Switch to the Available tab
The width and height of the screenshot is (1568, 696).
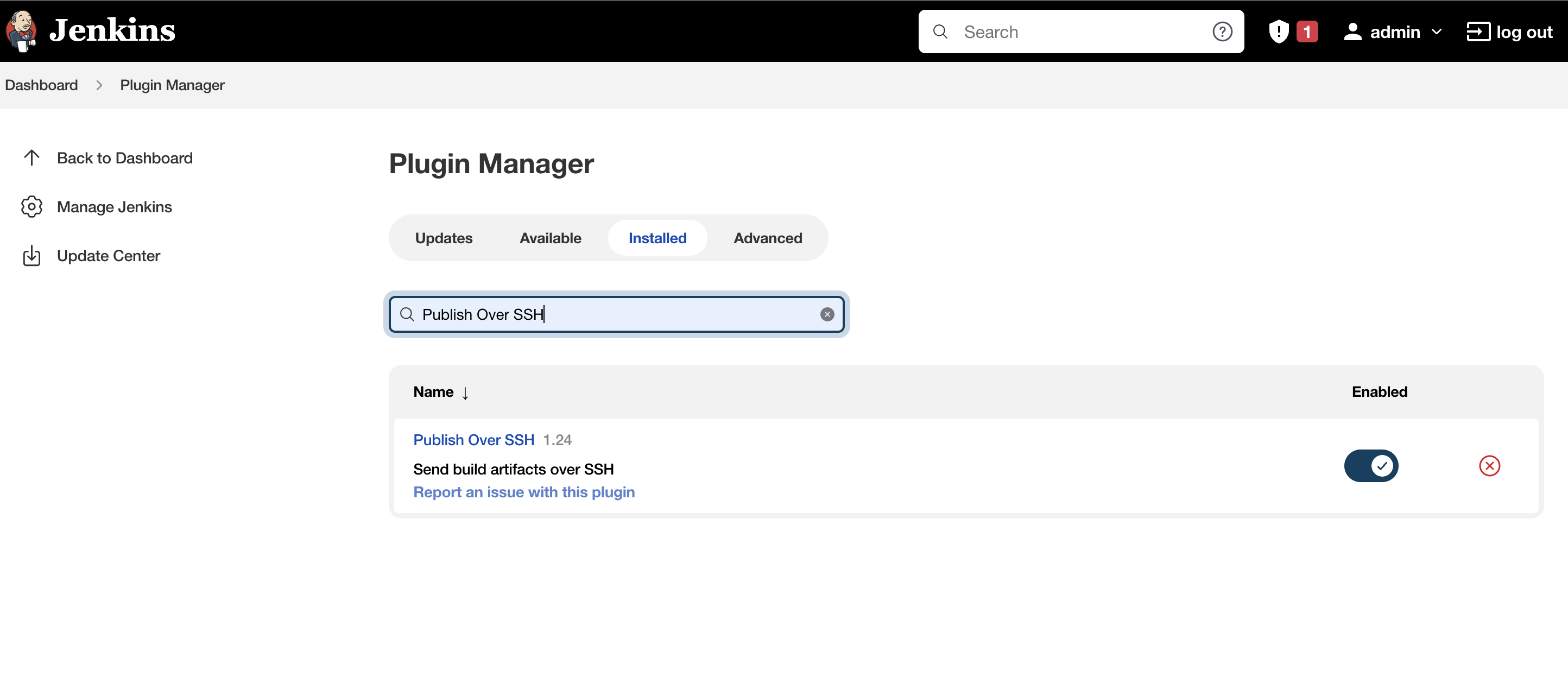coord(550,238)
